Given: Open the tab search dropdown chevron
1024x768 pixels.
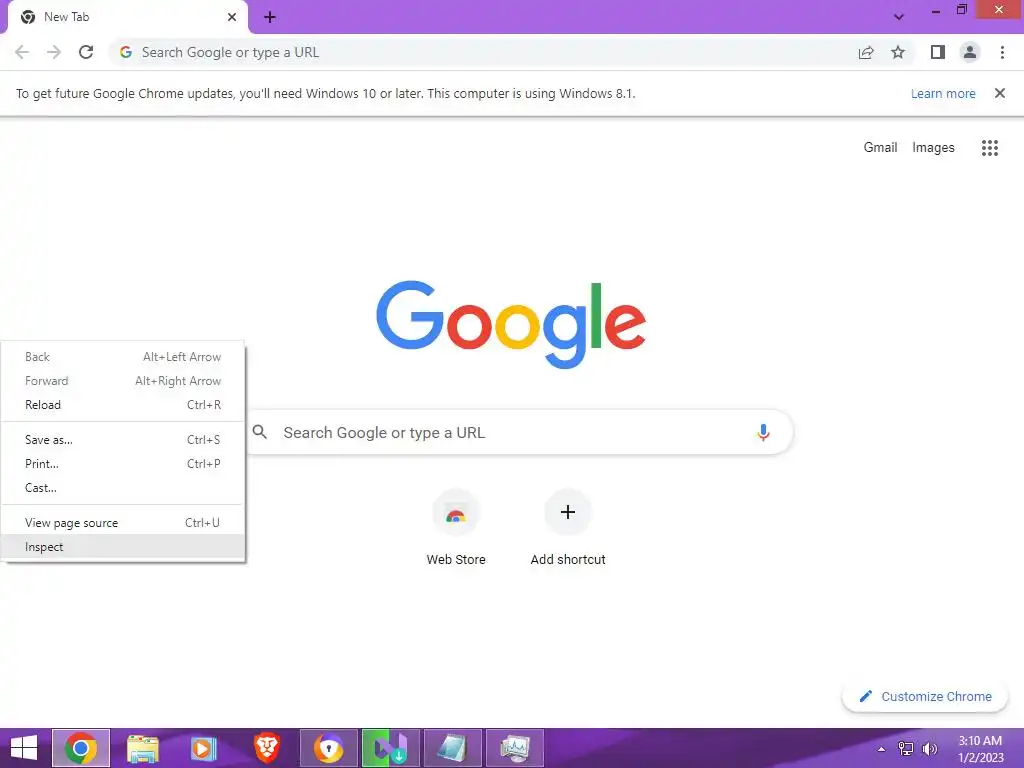Looking at the screenshot, I should (x=899, y=17).
